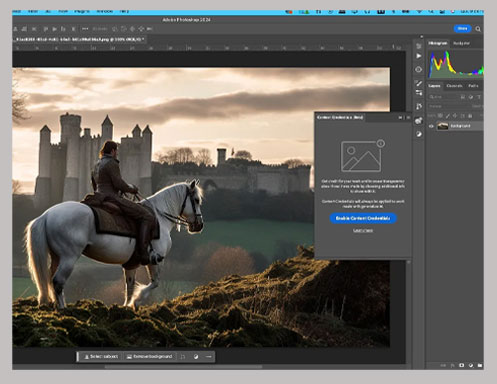Image resolution: width=497 pixels, height=384 pixels.
Task: Click the sliders icon below Brush Settings
Action: [419, 93]
